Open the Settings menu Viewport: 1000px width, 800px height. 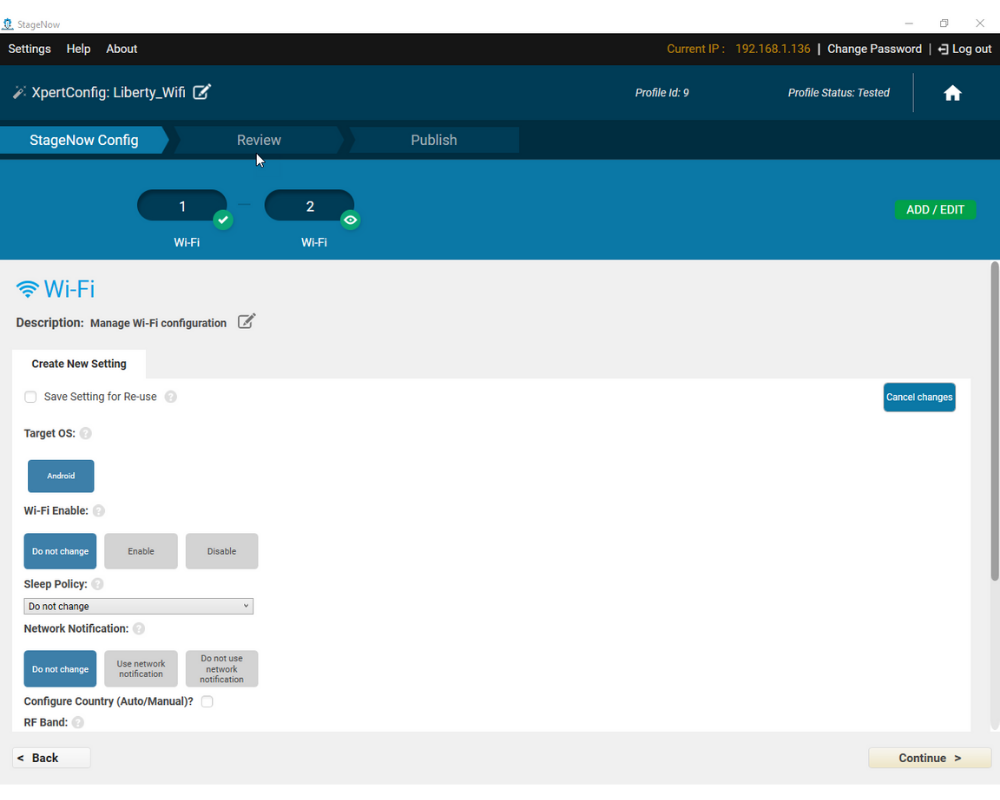pyautogui.click(x=29, y=49)
